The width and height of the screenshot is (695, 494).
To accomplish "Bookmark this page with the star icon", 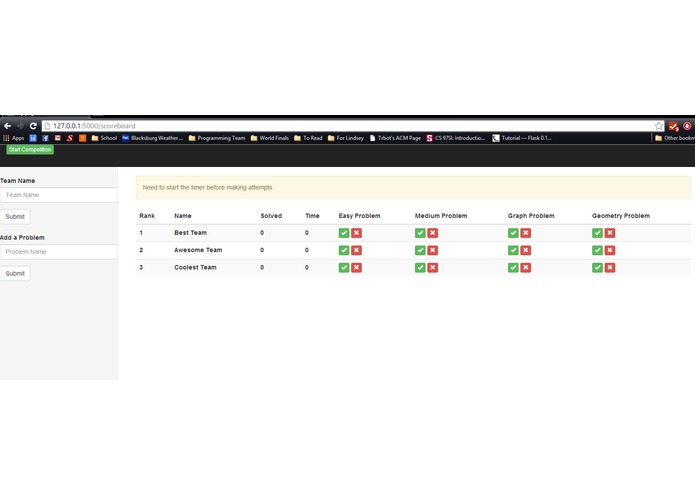I will [x=659, y=126].
